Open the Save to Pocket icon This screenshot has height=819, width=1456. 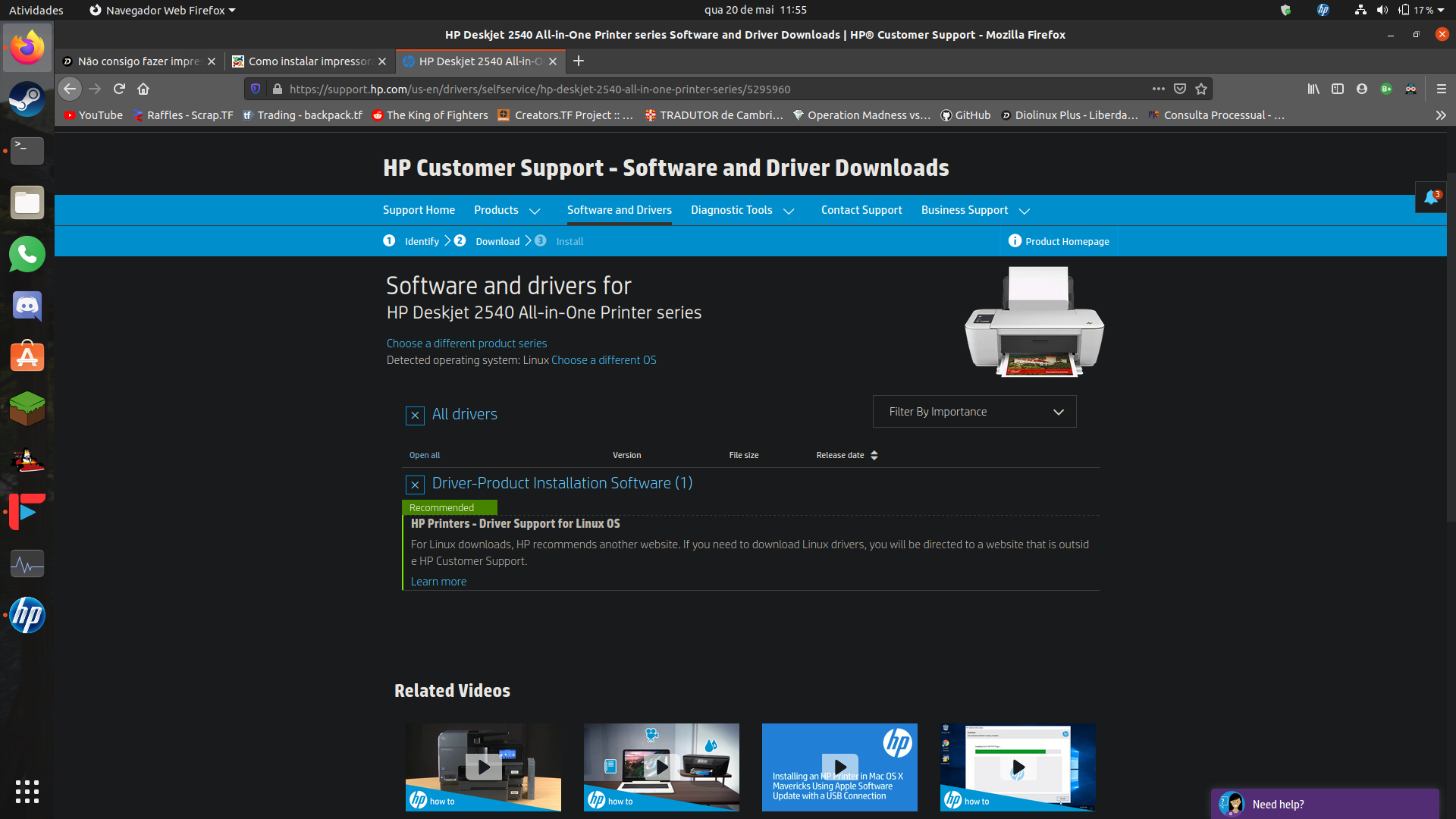point(1180,89)
